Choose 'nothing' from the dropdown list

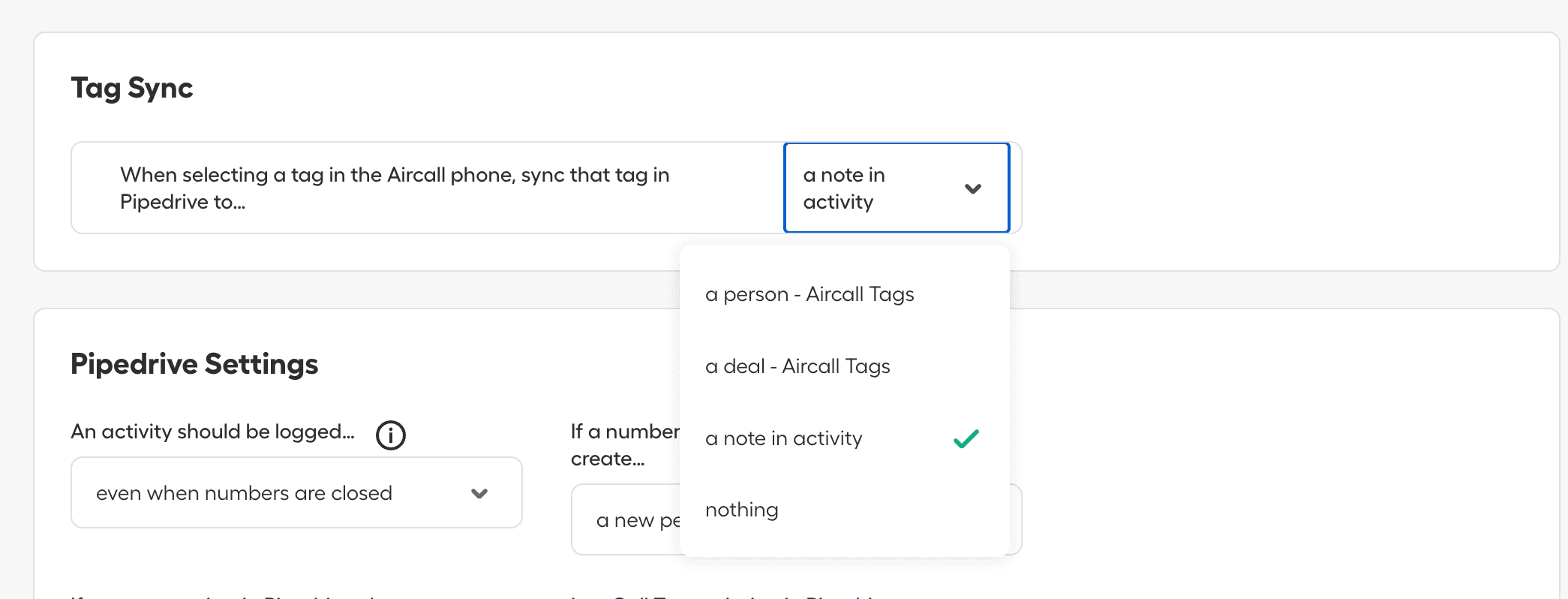tap(844, 510)
